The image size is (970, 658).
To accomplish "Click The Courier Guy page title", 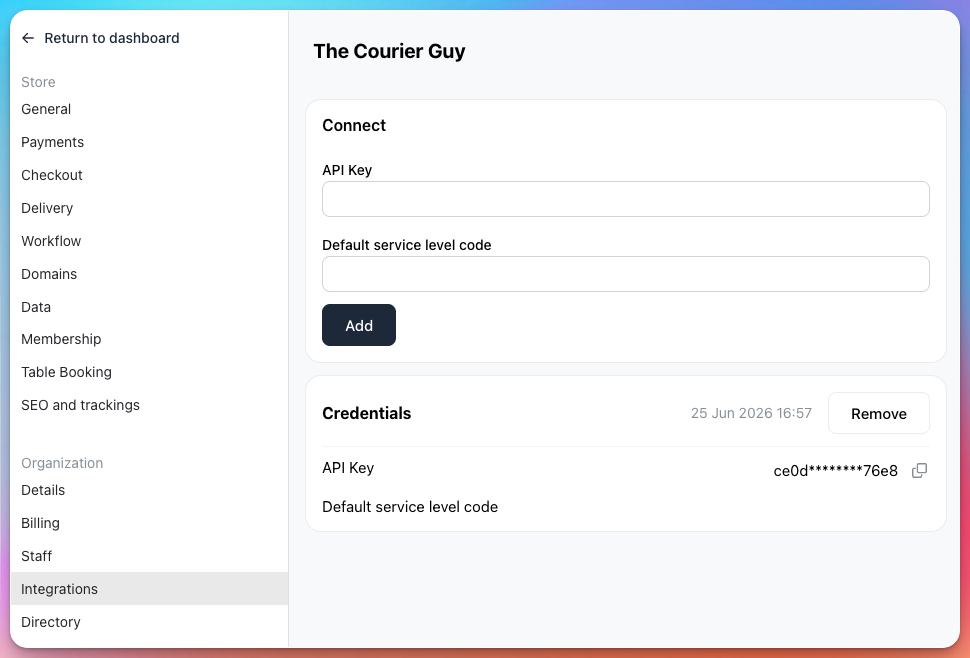I will pyautogui.click(x=389, y=51).
